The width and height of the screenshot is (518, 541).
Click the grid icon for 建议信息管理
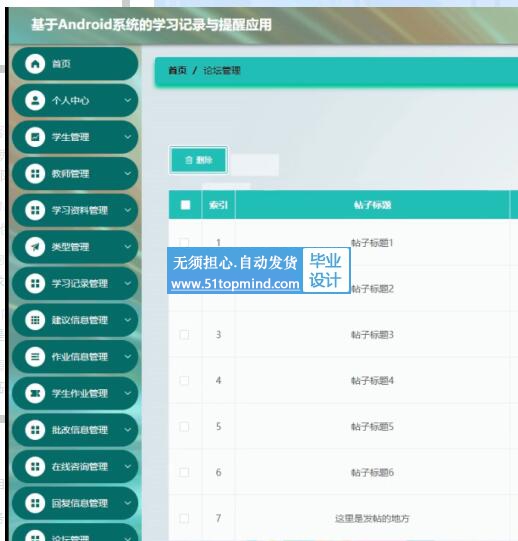coord(35,320)
